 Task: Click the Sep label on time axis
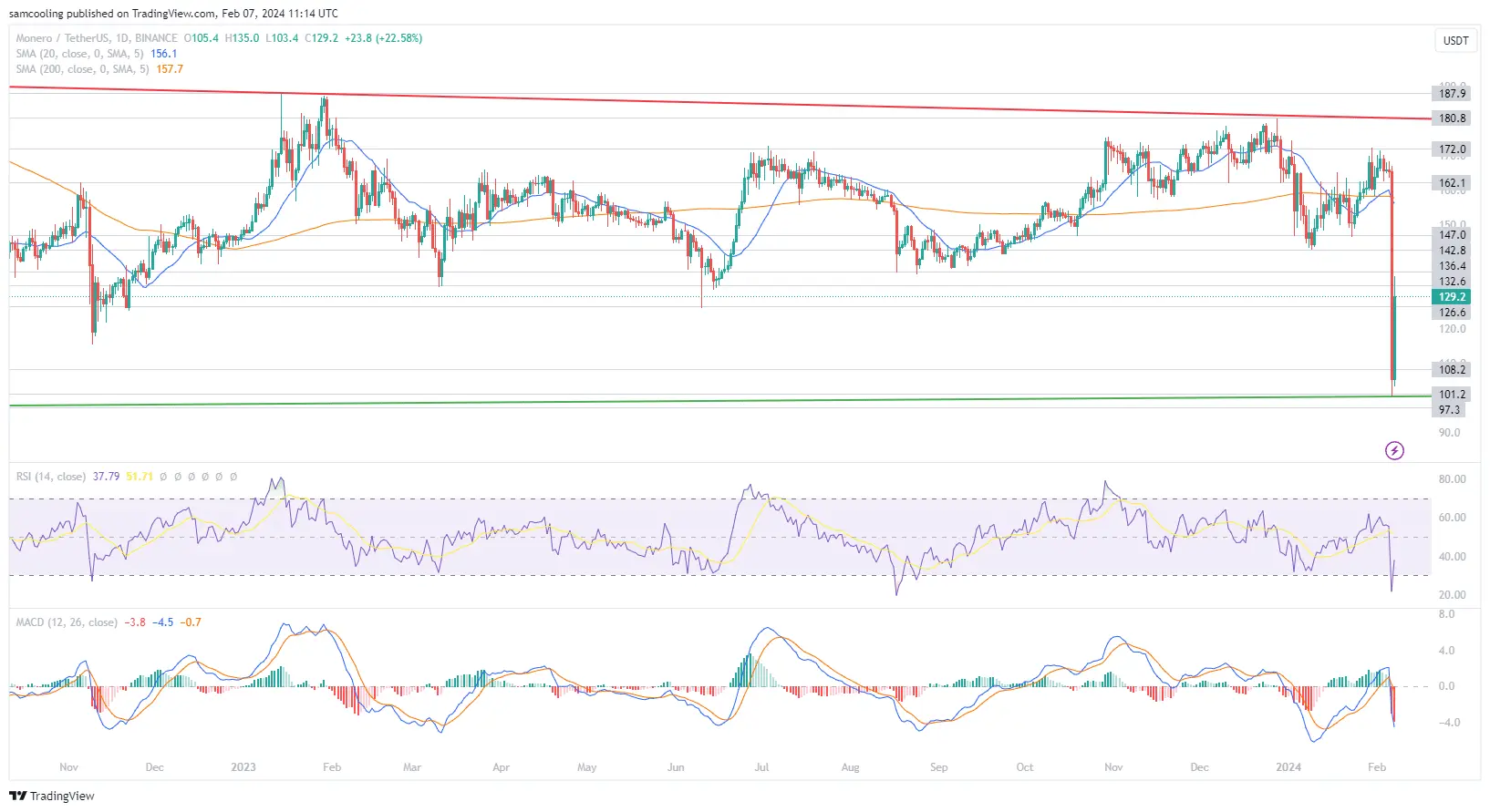tap(938, 767)
